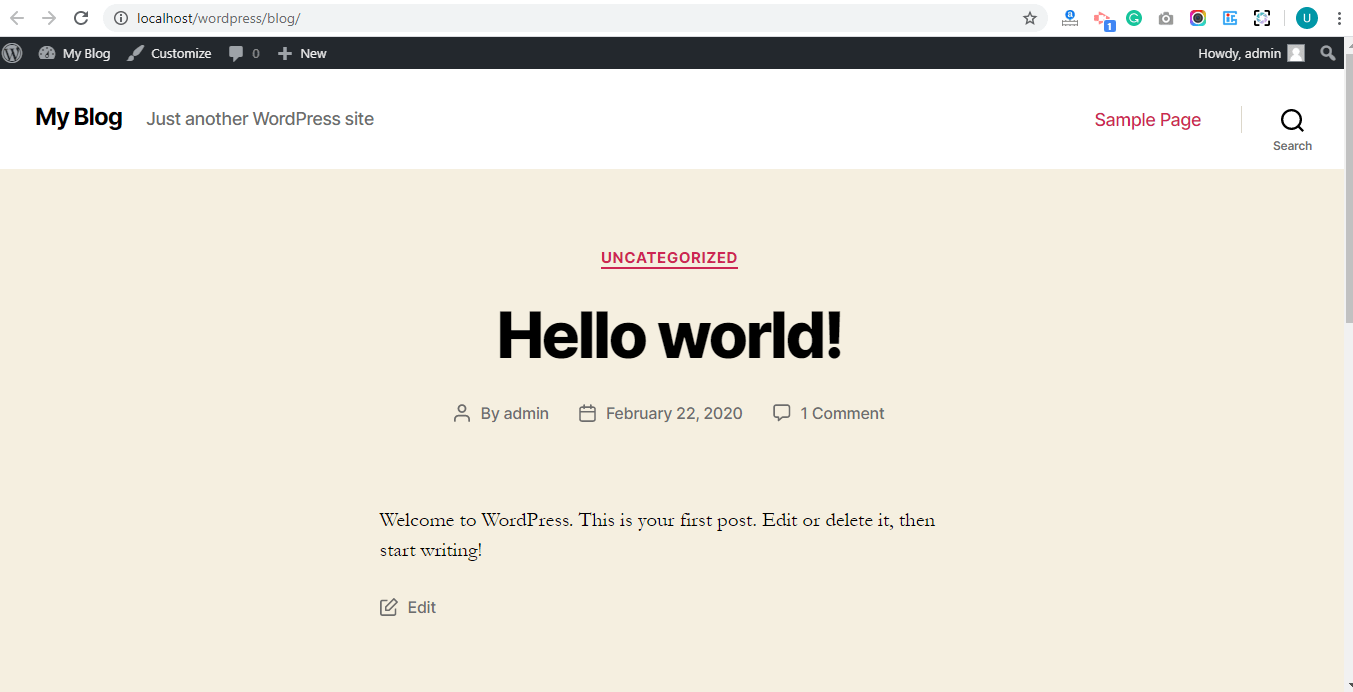The width and height of the screenshot is (1353, 692).
Task: Open the 1 Comment link
Action: click(841, 413)
